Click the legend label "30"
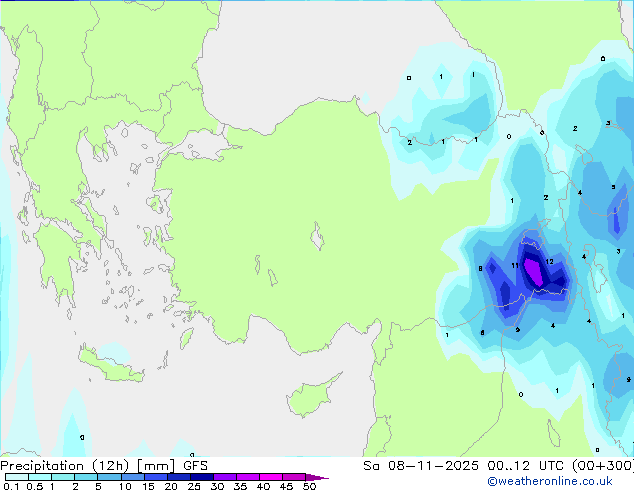634x490 pixels. point(217,486)
